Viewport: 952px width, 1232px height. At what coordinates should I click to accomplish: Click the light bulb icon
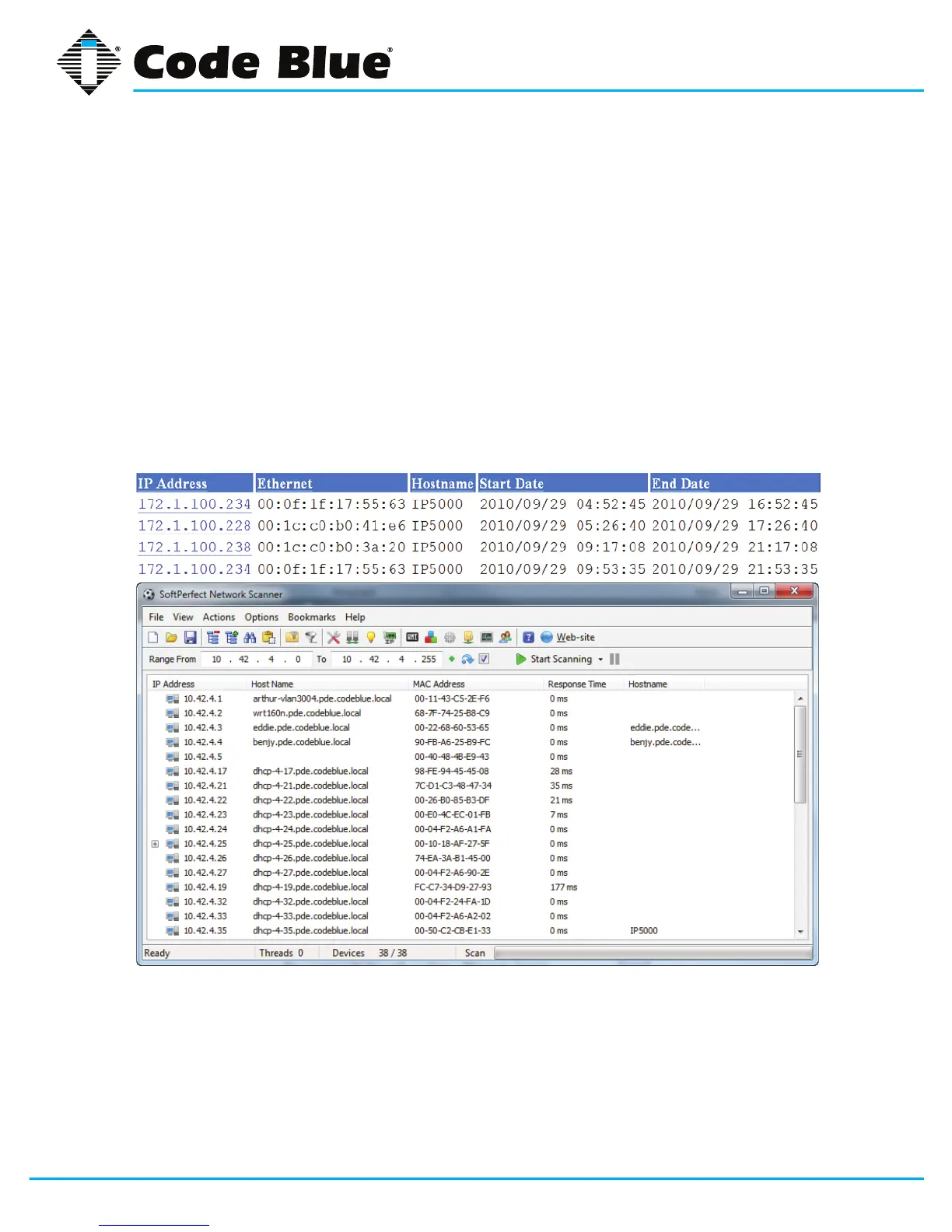point(371,637)
